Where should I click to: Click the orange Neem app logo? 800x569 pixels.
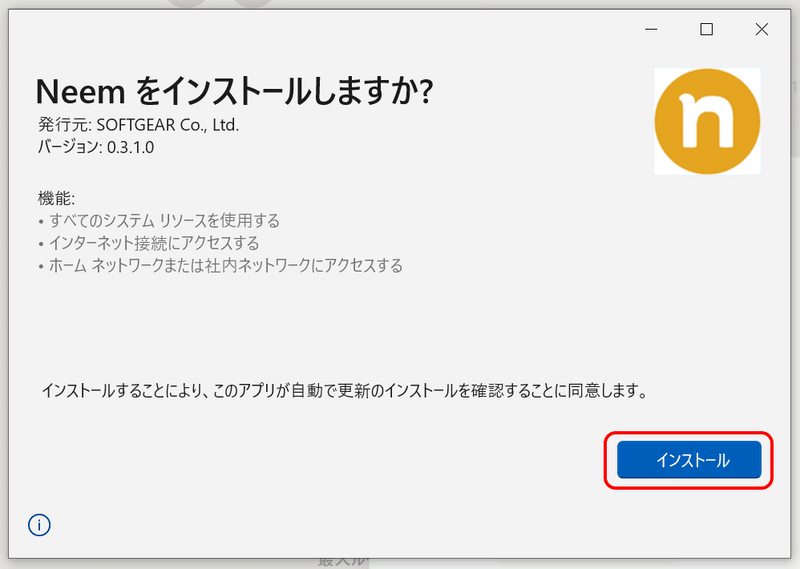click(707, 121)
